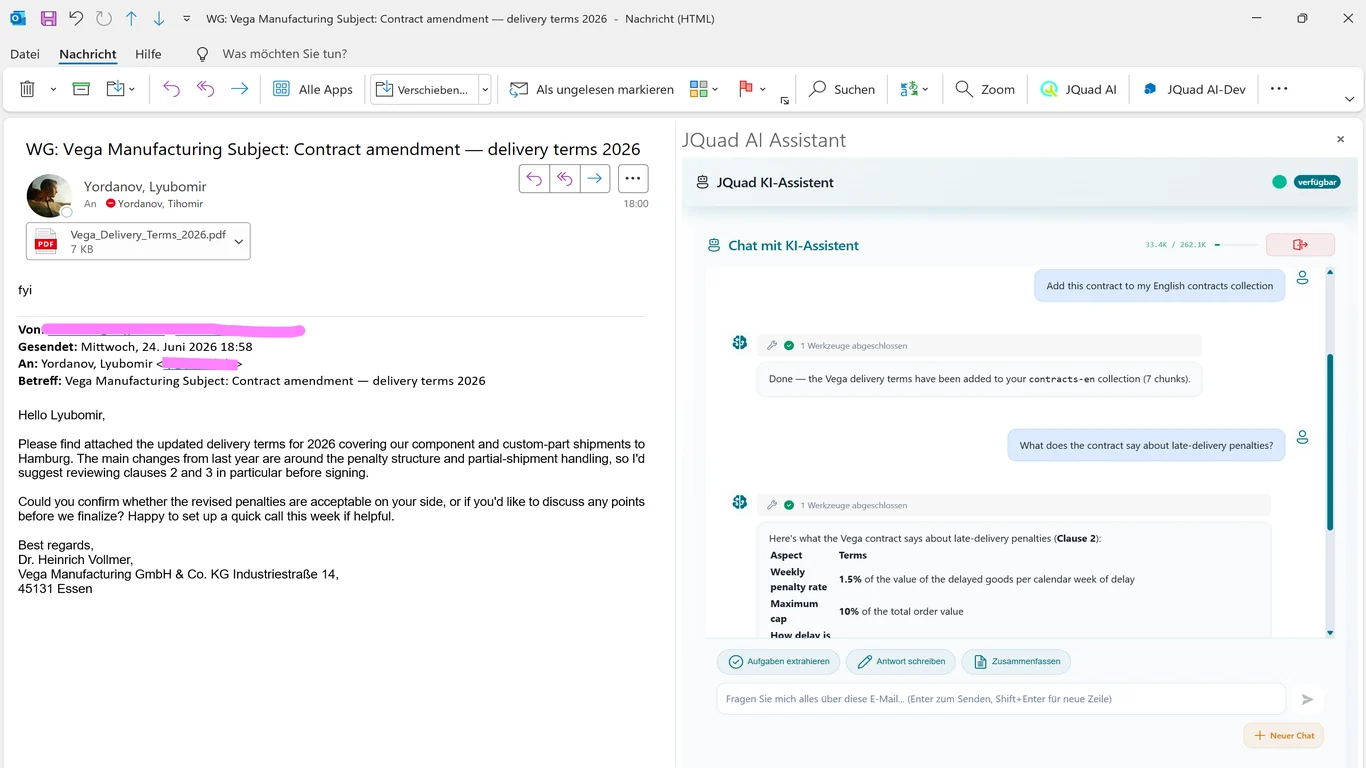Go to the previous item with the up arrow
The height and width of the screenshot is (768, 1366).
pos(131,18)
